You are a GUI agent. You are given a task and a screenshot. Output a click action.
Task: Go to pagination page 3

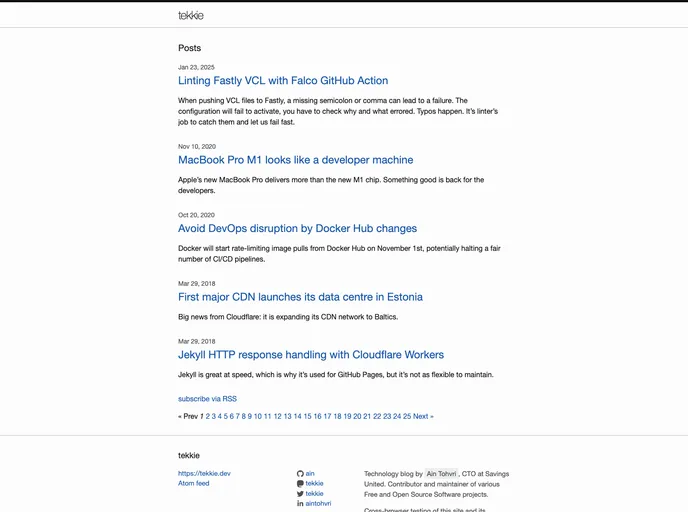[214, 416]
